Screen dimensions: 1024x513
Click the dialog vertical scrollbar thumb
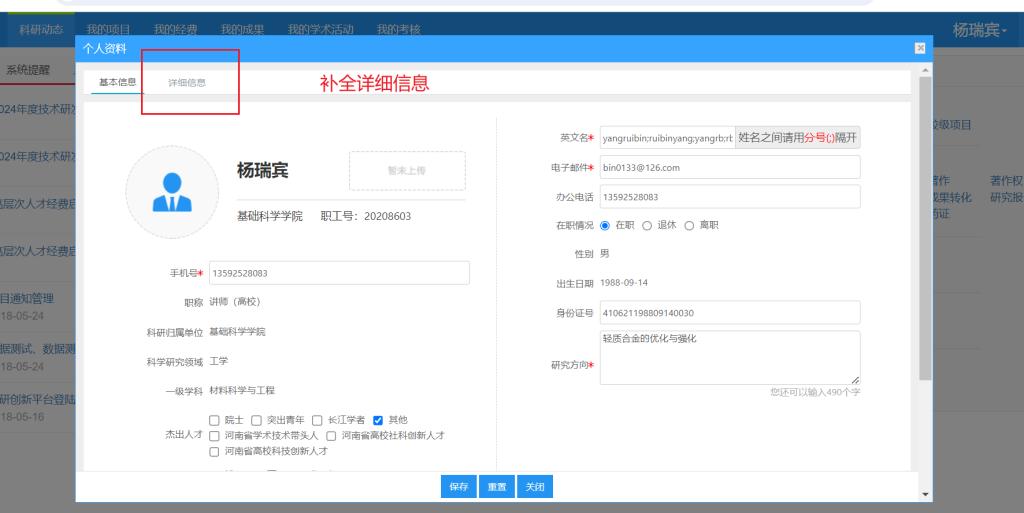(x=925, y=228)
